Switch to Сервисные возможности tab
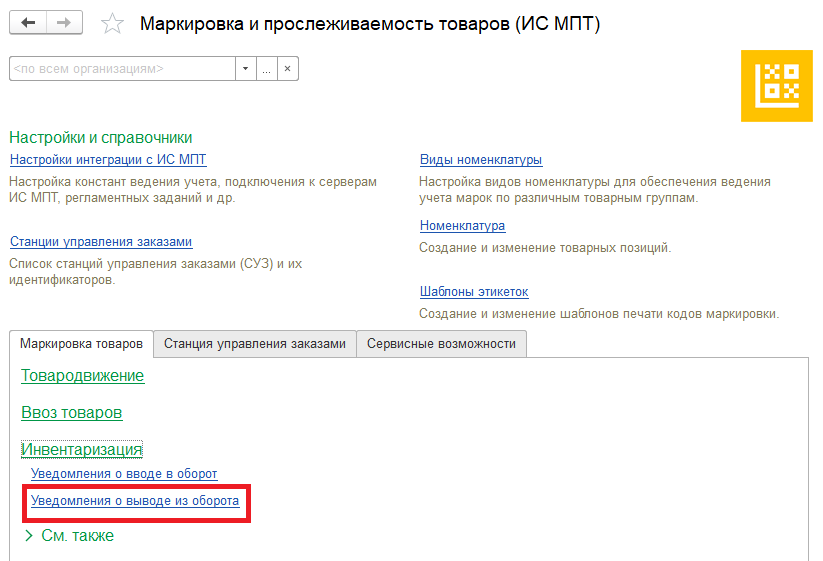The image size is (823, 561). (x=441, y=344)
